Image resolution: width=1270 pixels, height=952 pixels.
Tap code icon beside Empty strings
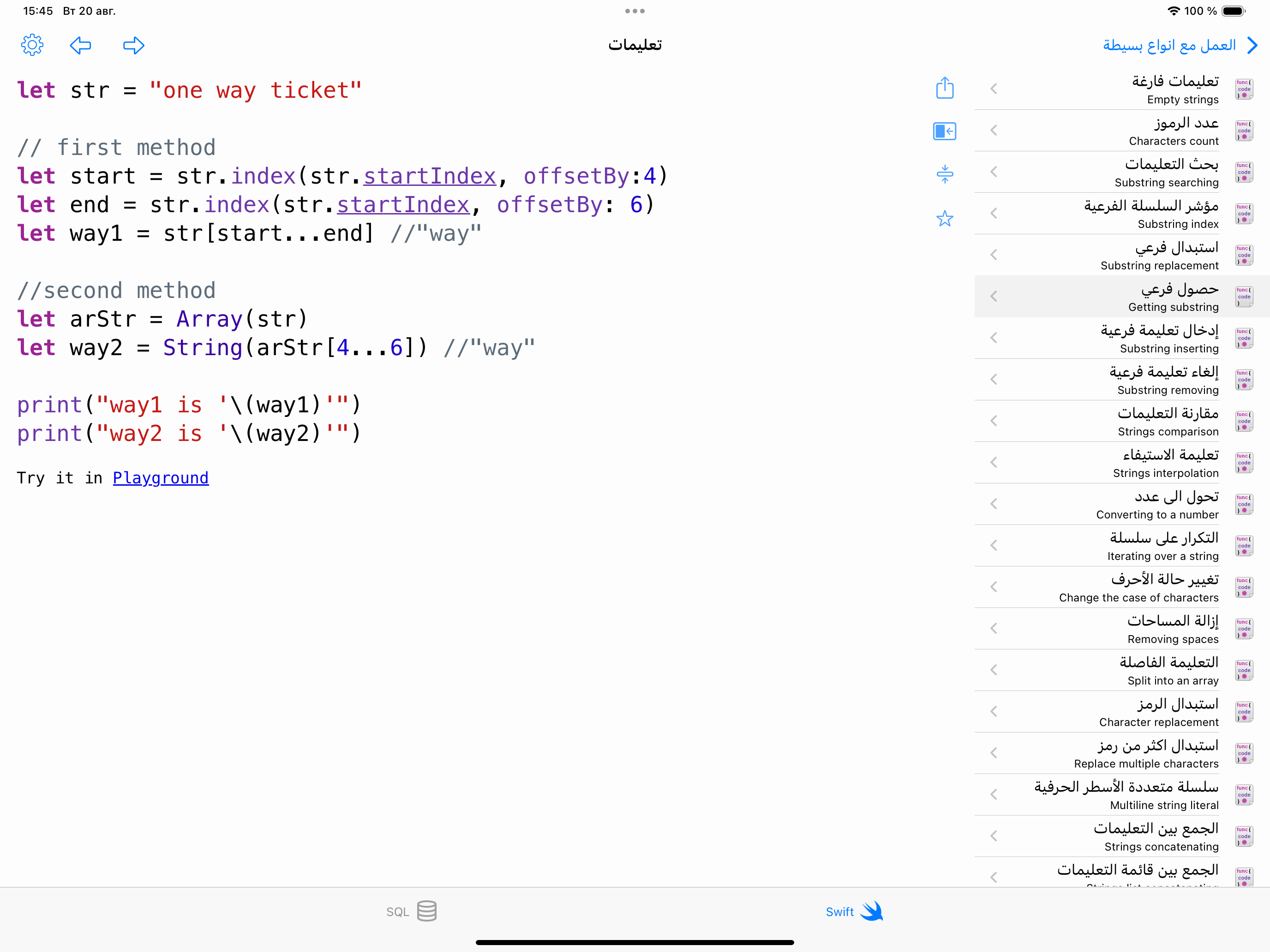click(x=1244, y=89)
